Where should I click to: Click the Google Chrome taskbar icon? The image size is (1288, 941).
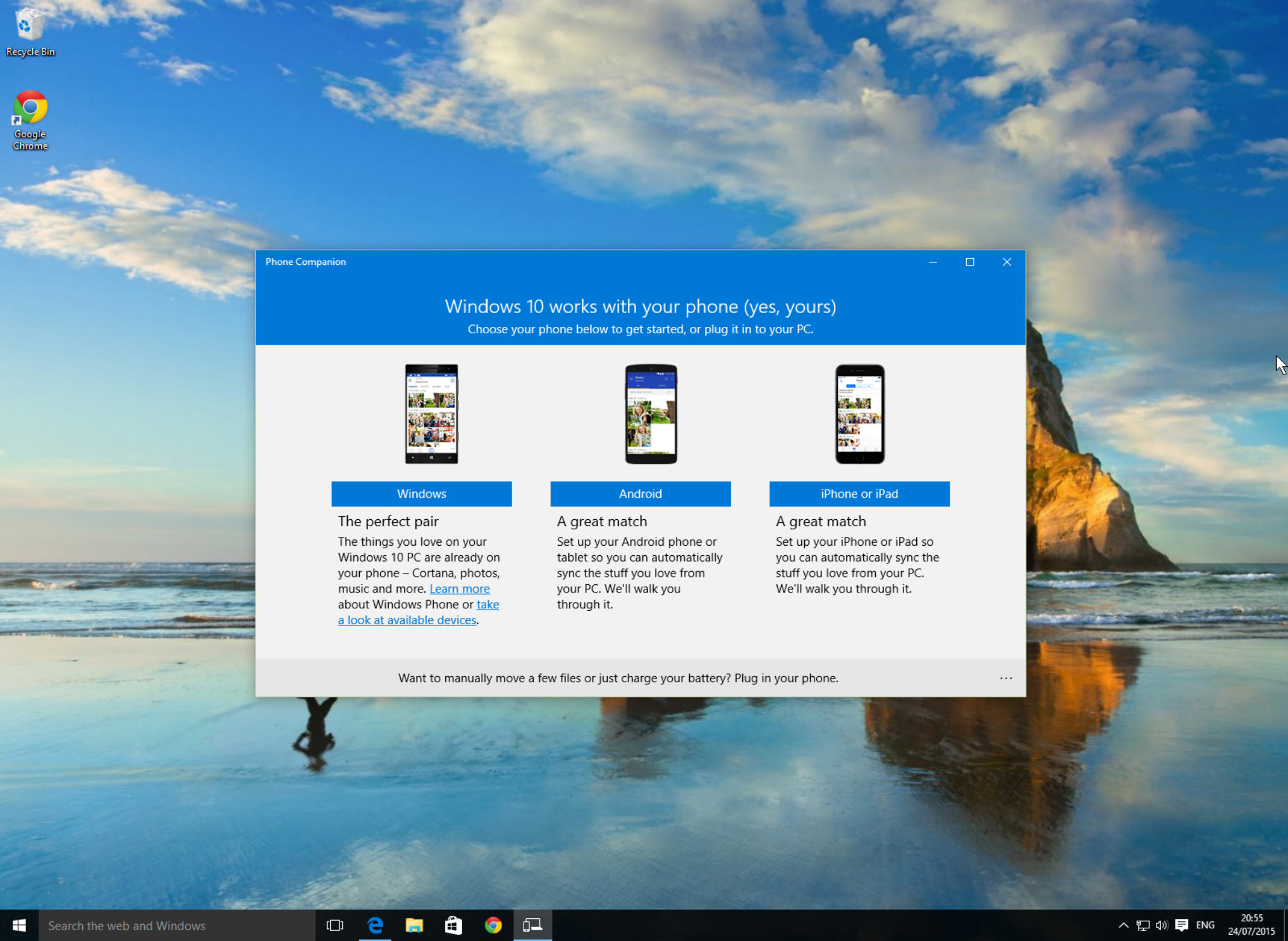pyautogui.click(x=492, y=923)
